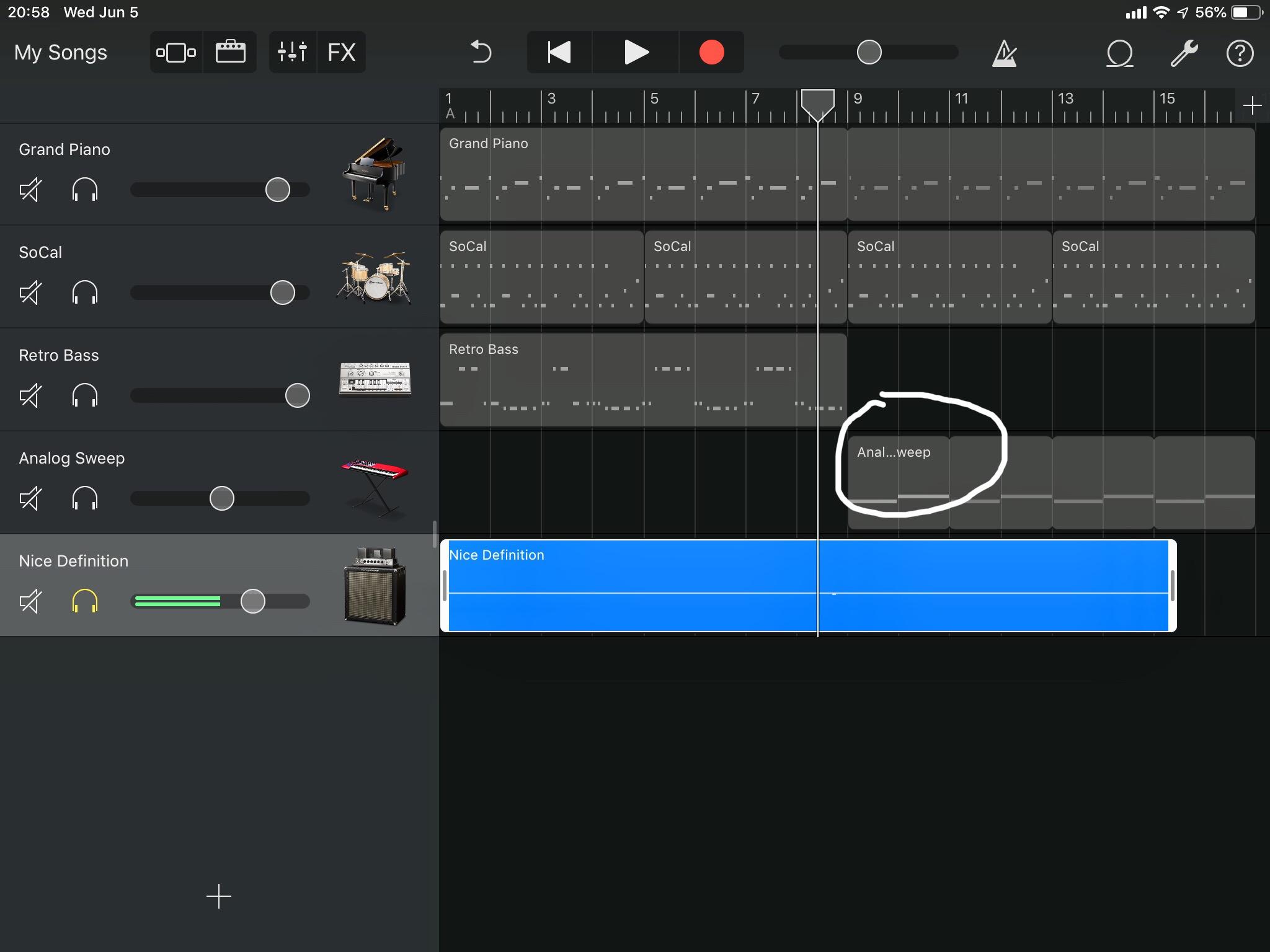The width and height of the screenshot is (1270, 952).
Task: Open the Help question mark icon
Action: [1240, 53]
